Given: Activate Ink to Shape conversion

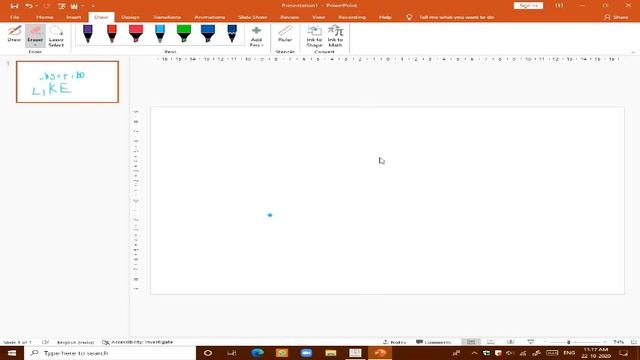Looking at the screenshot, I should coord(314,36).
